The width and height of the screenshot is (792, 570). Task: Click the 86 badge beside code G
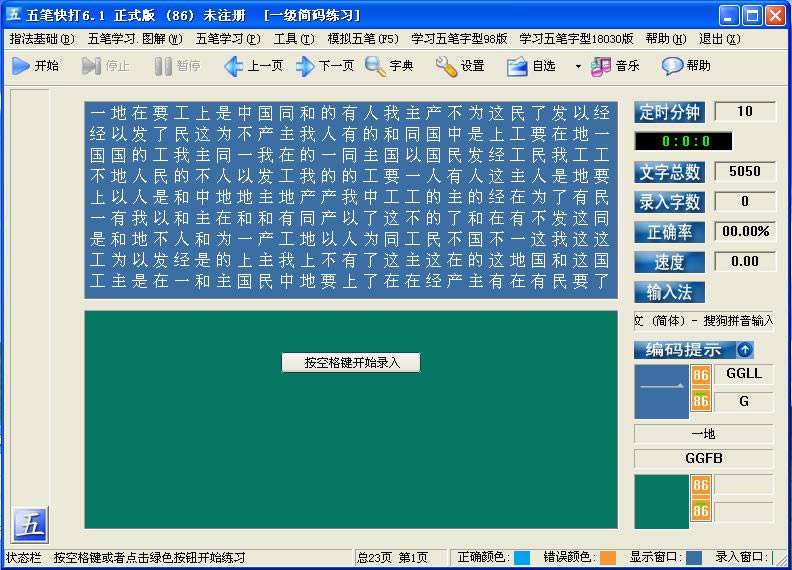(x=701, y=400)
